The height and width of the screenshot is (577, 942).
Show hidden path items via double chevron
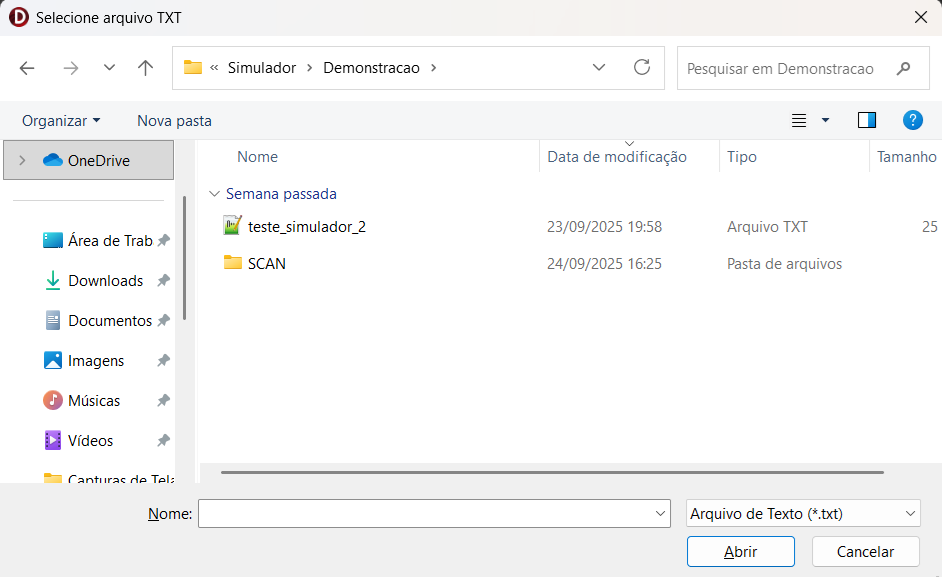[214, 68]
